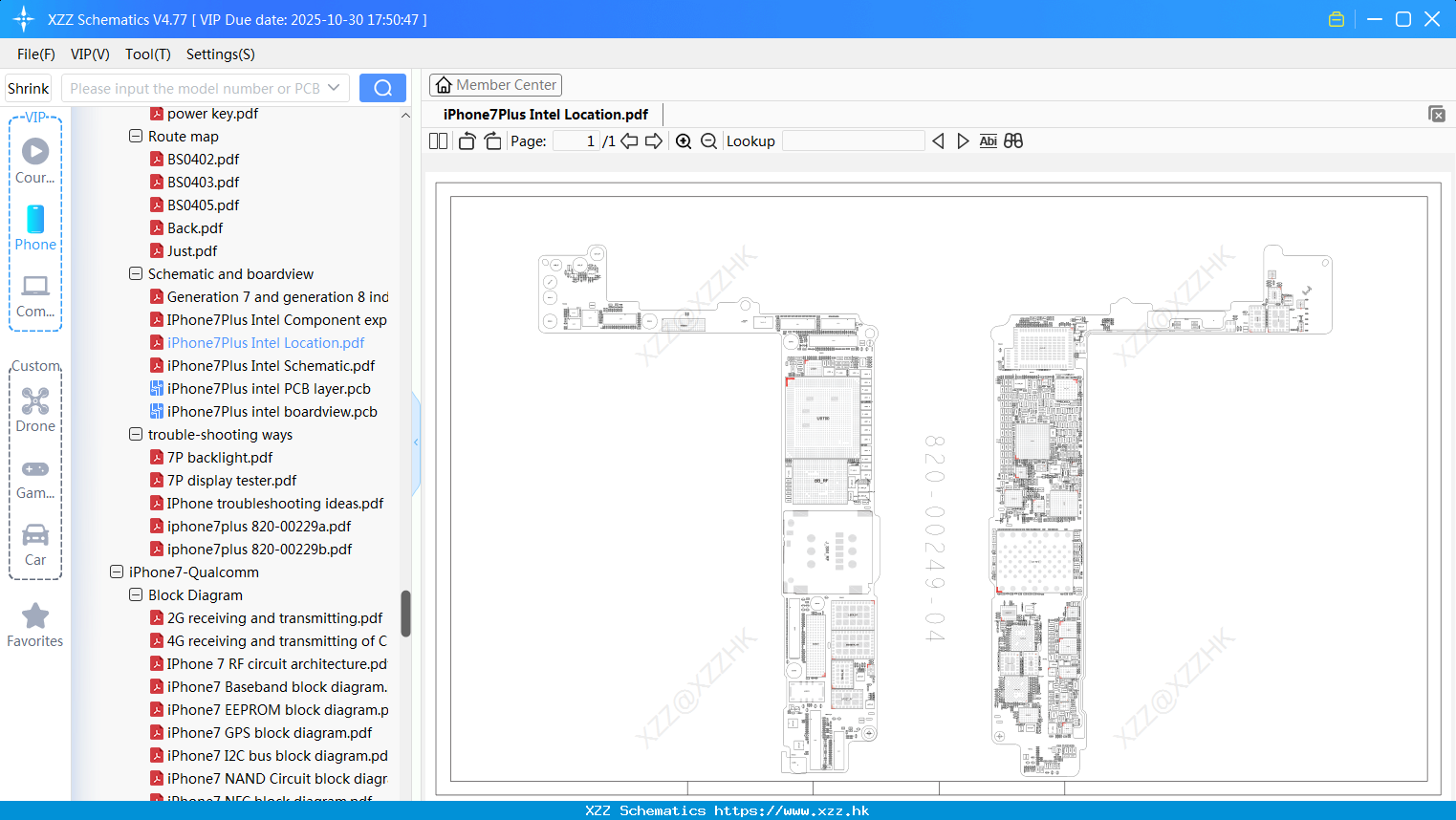Collapse trouble-shooting ways folder

pos(136,434)
